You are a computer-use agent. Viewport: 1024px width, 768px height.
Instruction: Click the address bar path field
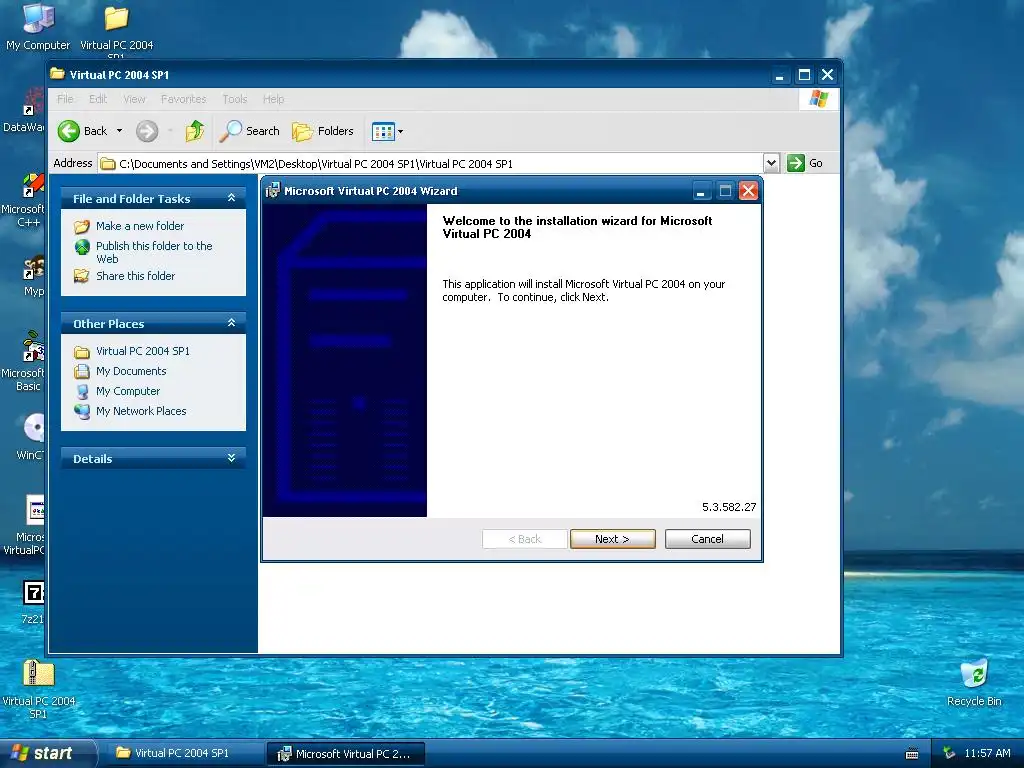click(431, 163)
